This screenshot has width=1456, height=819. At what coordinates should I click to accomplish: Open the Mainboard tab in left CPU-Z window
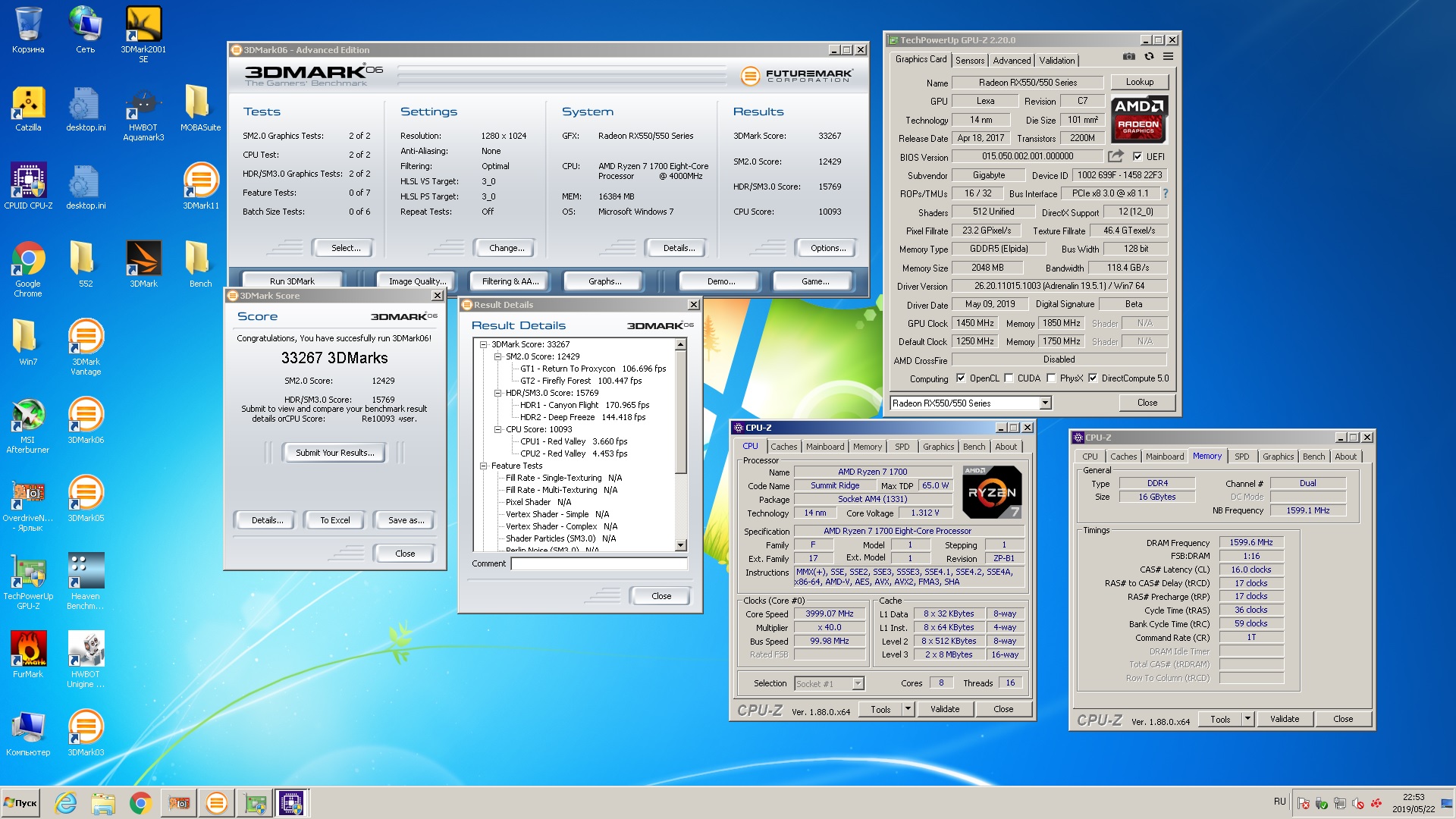tap(825, 447)
